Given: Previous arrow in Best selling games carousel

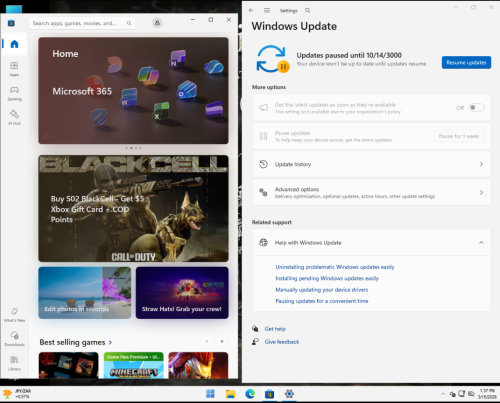Looking at the screenshot, I should click(207, 341).
